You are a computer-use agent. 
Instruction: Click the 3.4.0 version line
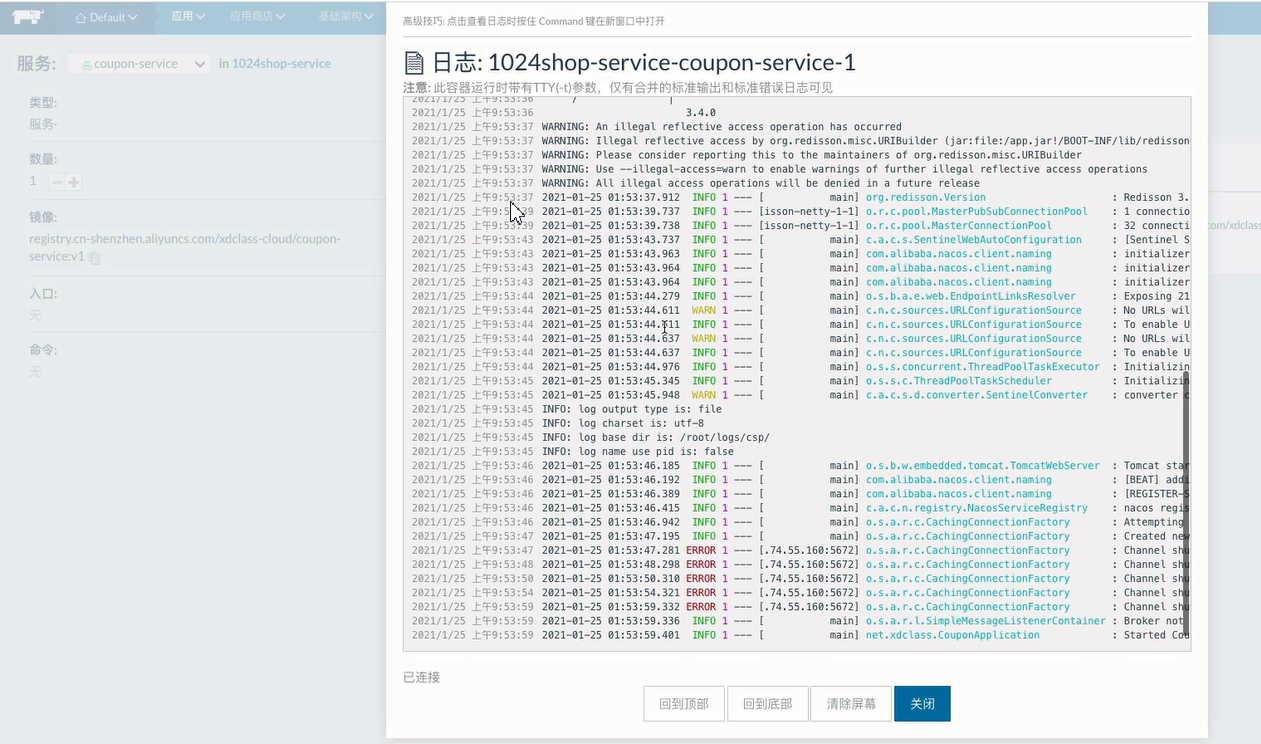coord(700,113)
